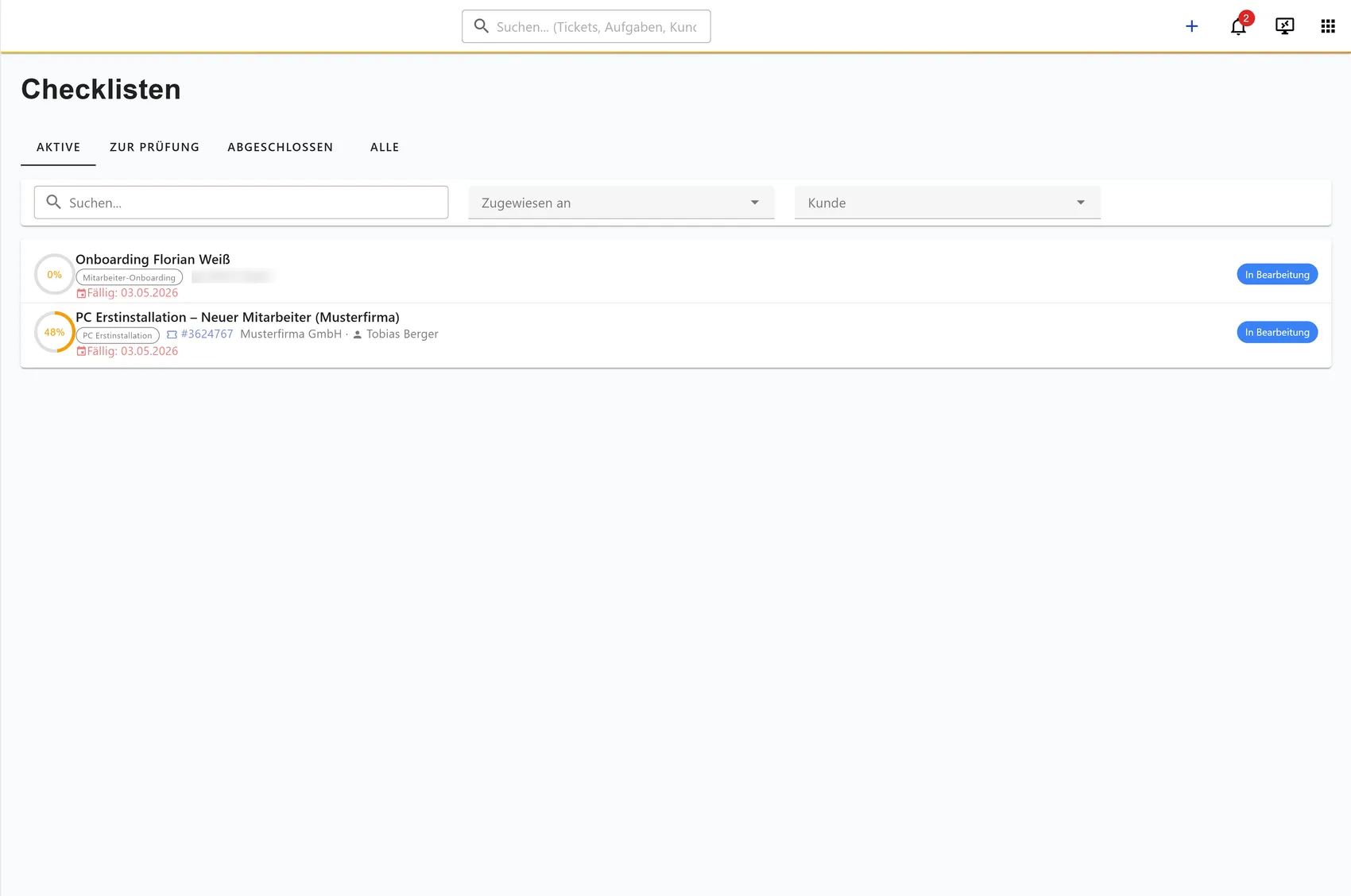Click the blue plus create icon
Image resolution: width=1351 pixels, height=896 pixels.
click(1191, 26)
